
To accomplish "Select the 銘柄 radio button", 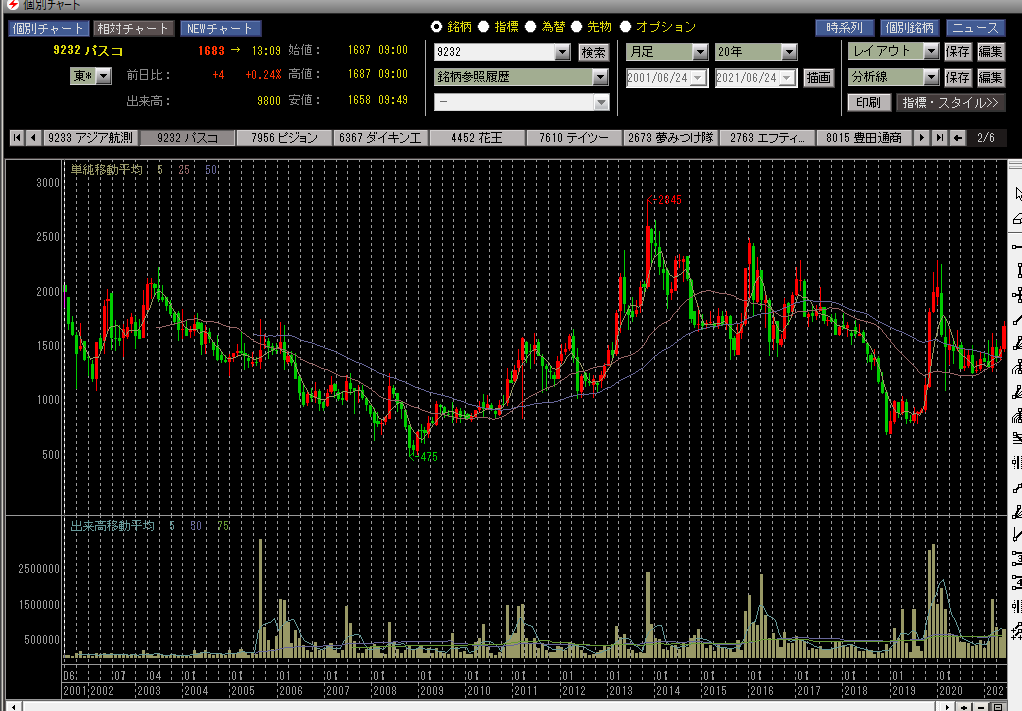I will [437, 27].
